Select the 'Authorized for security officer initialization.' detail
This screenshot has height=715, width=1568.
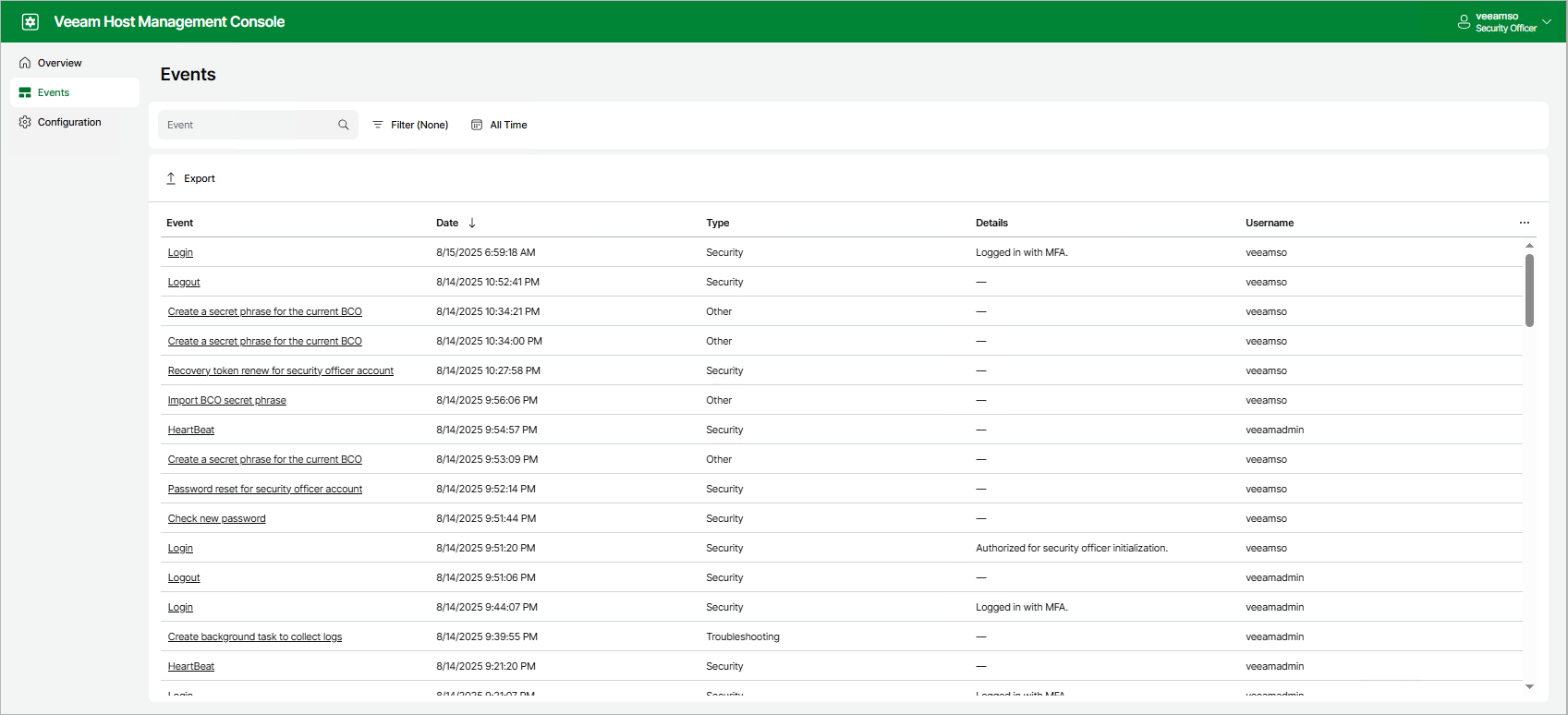pos(1072,548)
